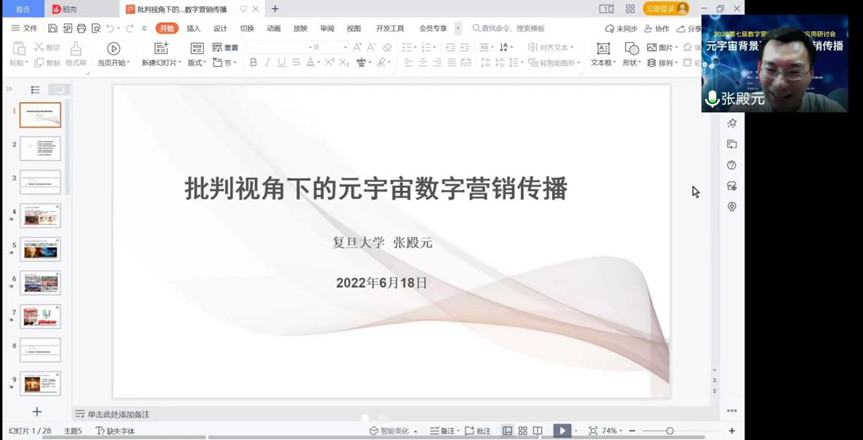Open the Animation (动画) ribbon tab
863x440 pixels.
pyautogui.click(x=274, y=29)
